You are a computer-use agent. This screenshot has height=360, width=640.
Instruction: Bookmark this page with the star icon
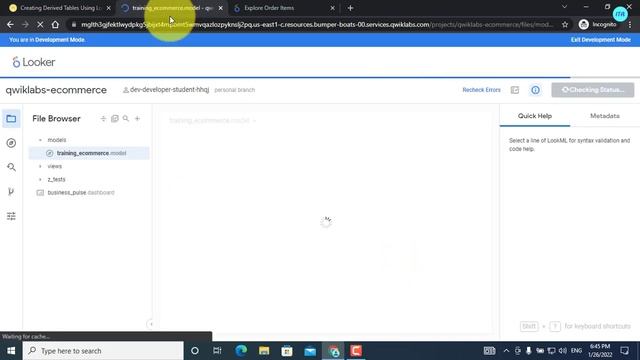[565, 24]
